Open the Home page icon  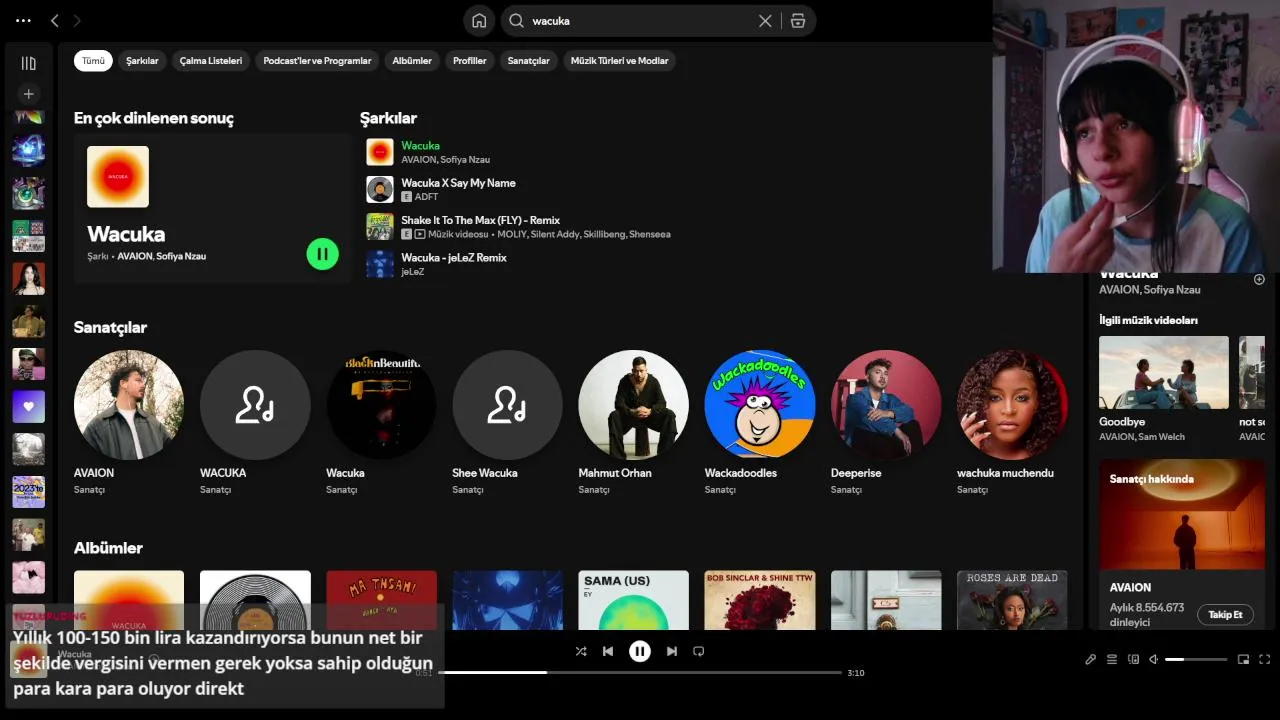pyautogui.click(x=479, y=20)
